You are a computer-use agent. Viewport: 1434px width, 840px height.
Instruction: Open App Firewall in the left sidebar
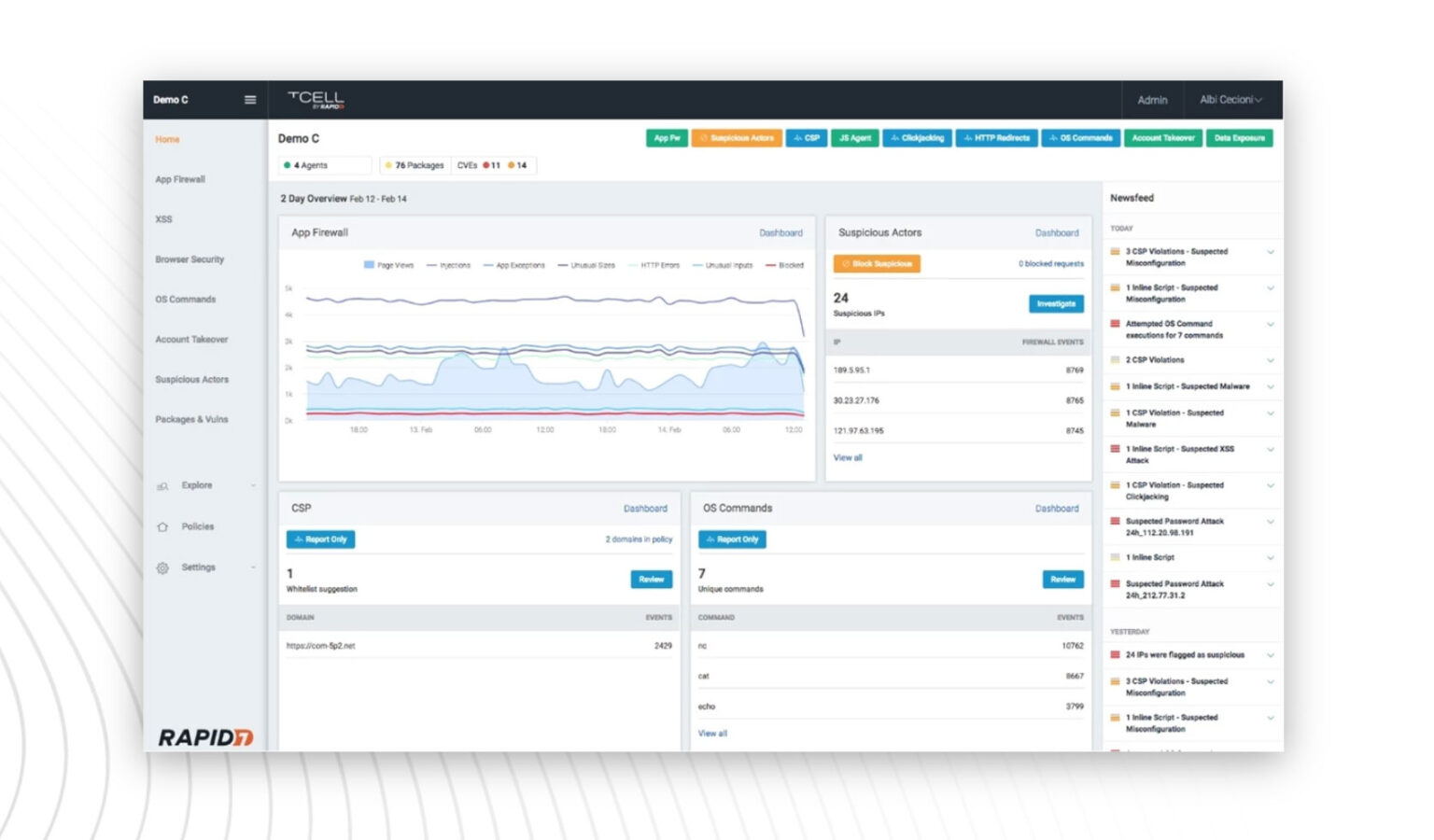[180, 179]
